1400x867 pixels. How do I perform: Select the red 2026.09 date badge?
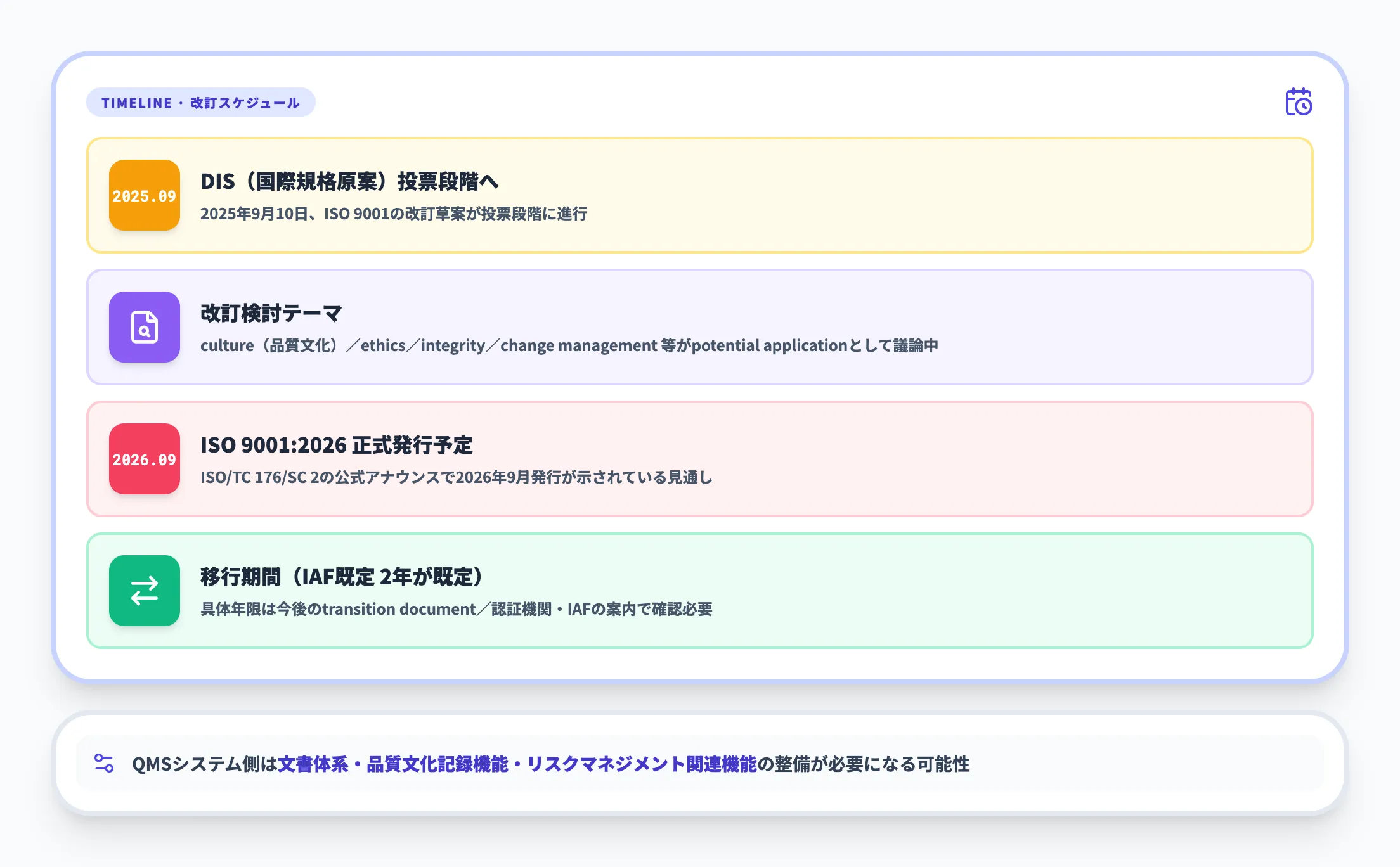[144, 459]
